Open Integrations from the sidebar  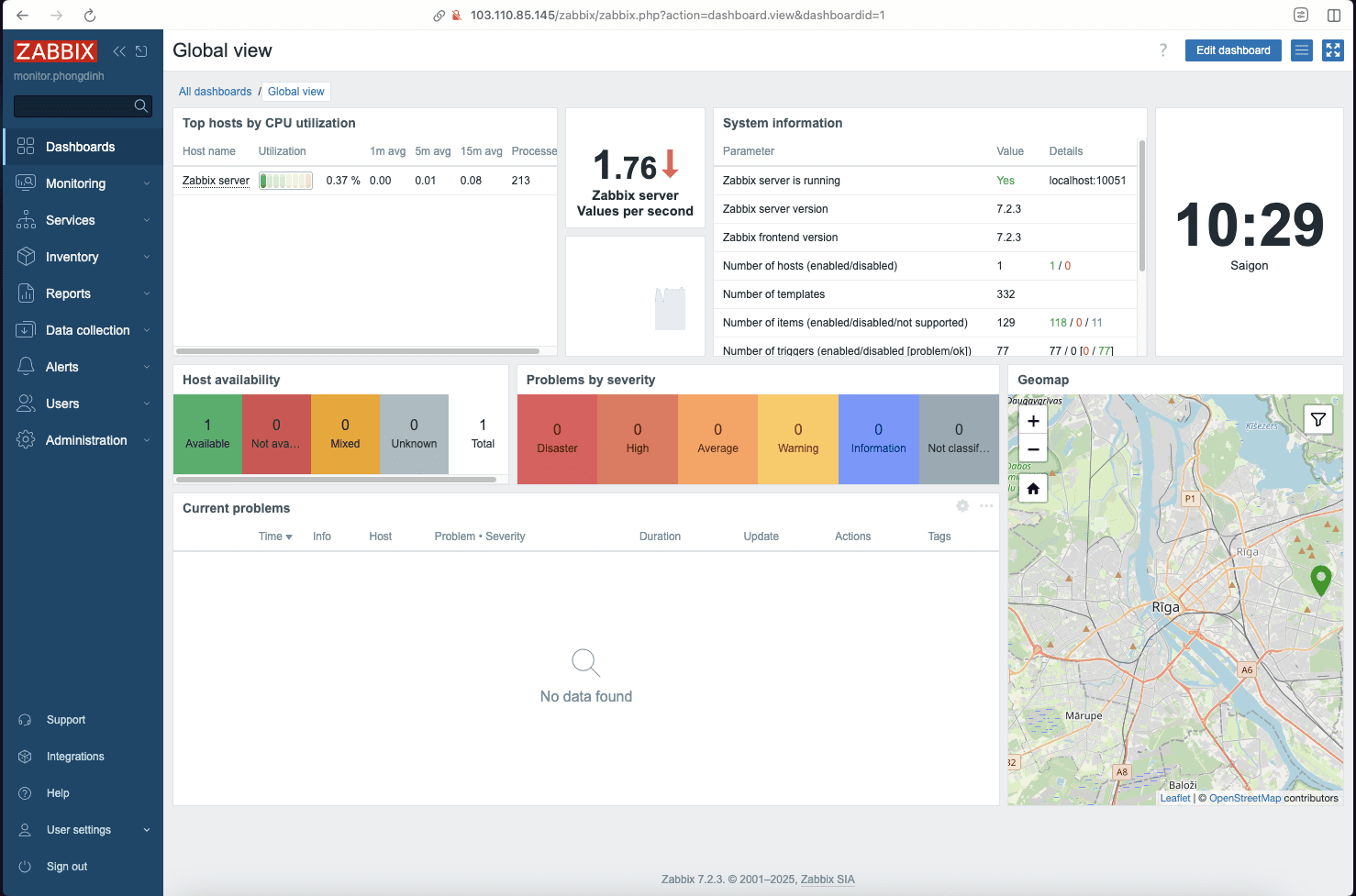point(75,757)
